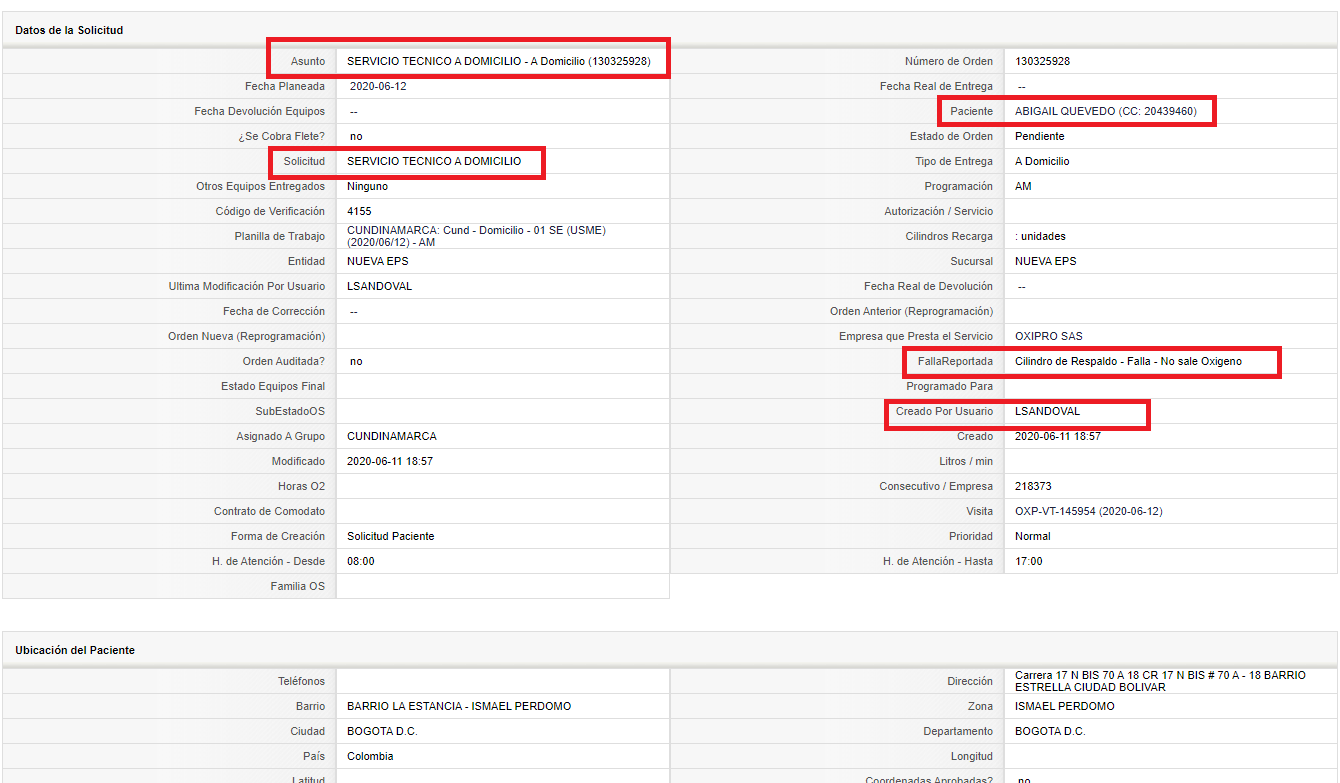Click the FallaReportada value Cilindro de Respaldo - Falla
This screenshot has width=1340, height=783.
tap(1128, 361)
